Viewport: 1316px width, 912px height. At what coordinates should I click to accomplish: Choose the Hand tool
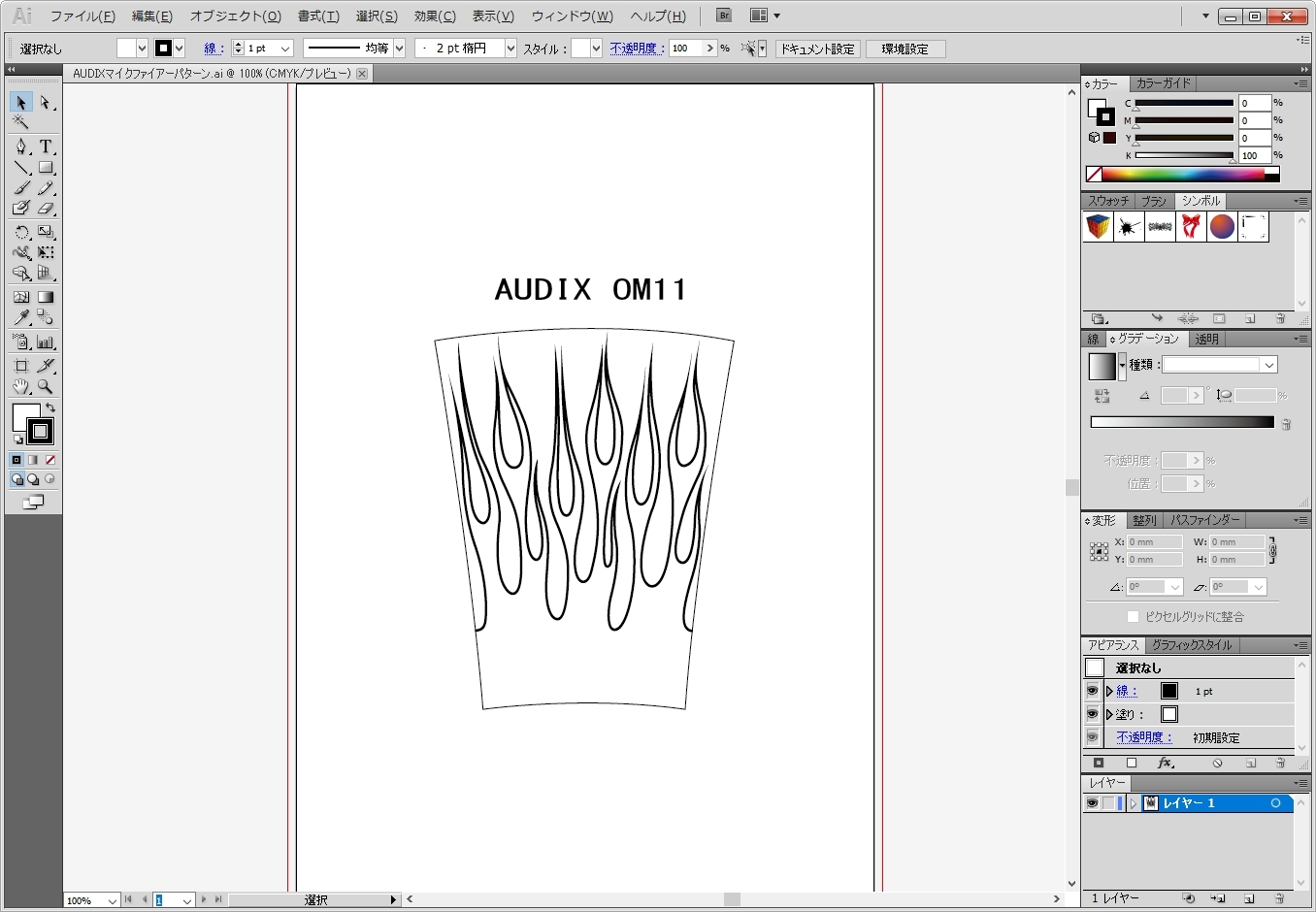21,386
